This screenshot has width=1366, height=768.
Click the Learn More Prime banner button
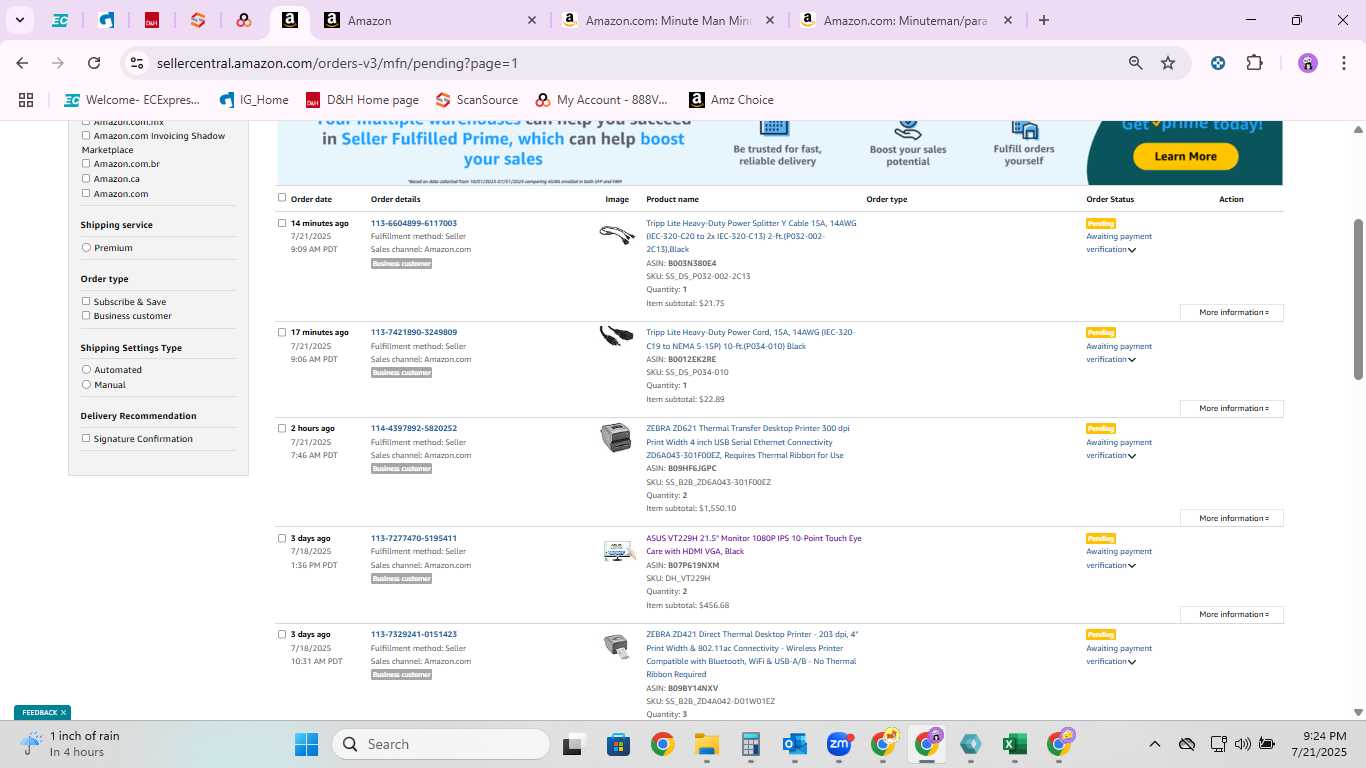pyautogui.click(x=1185, y=156)
